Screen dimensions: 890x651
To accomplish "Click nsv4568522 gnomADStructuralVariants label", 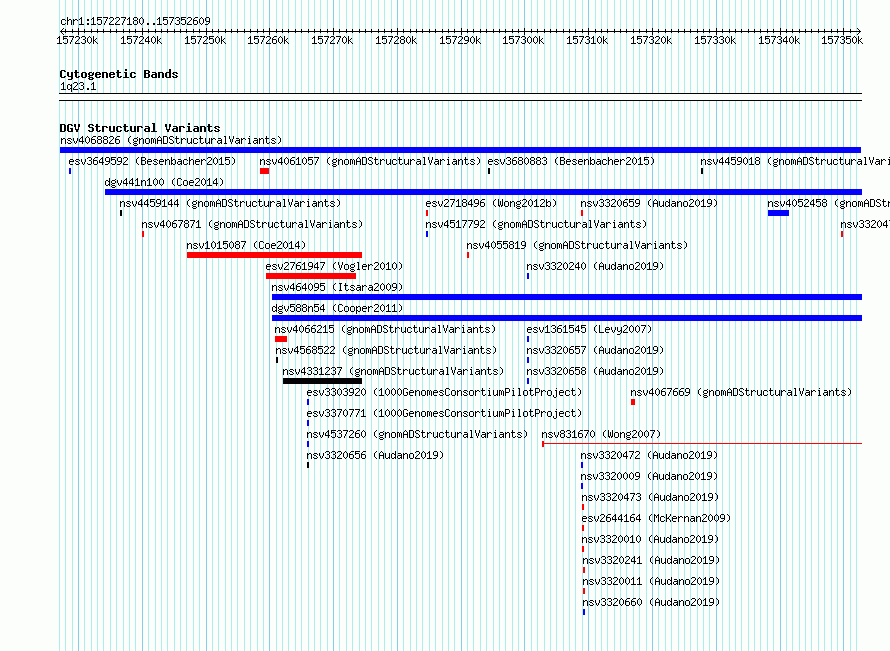I will 386,350.
